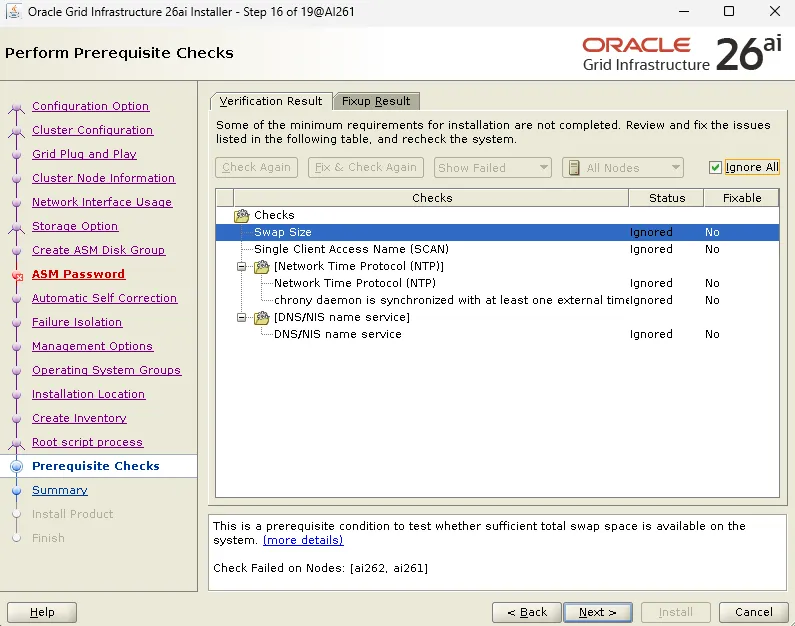Click the DNS/NIS name service folder icon
The image size is (795, 626).
coord(262,317)
